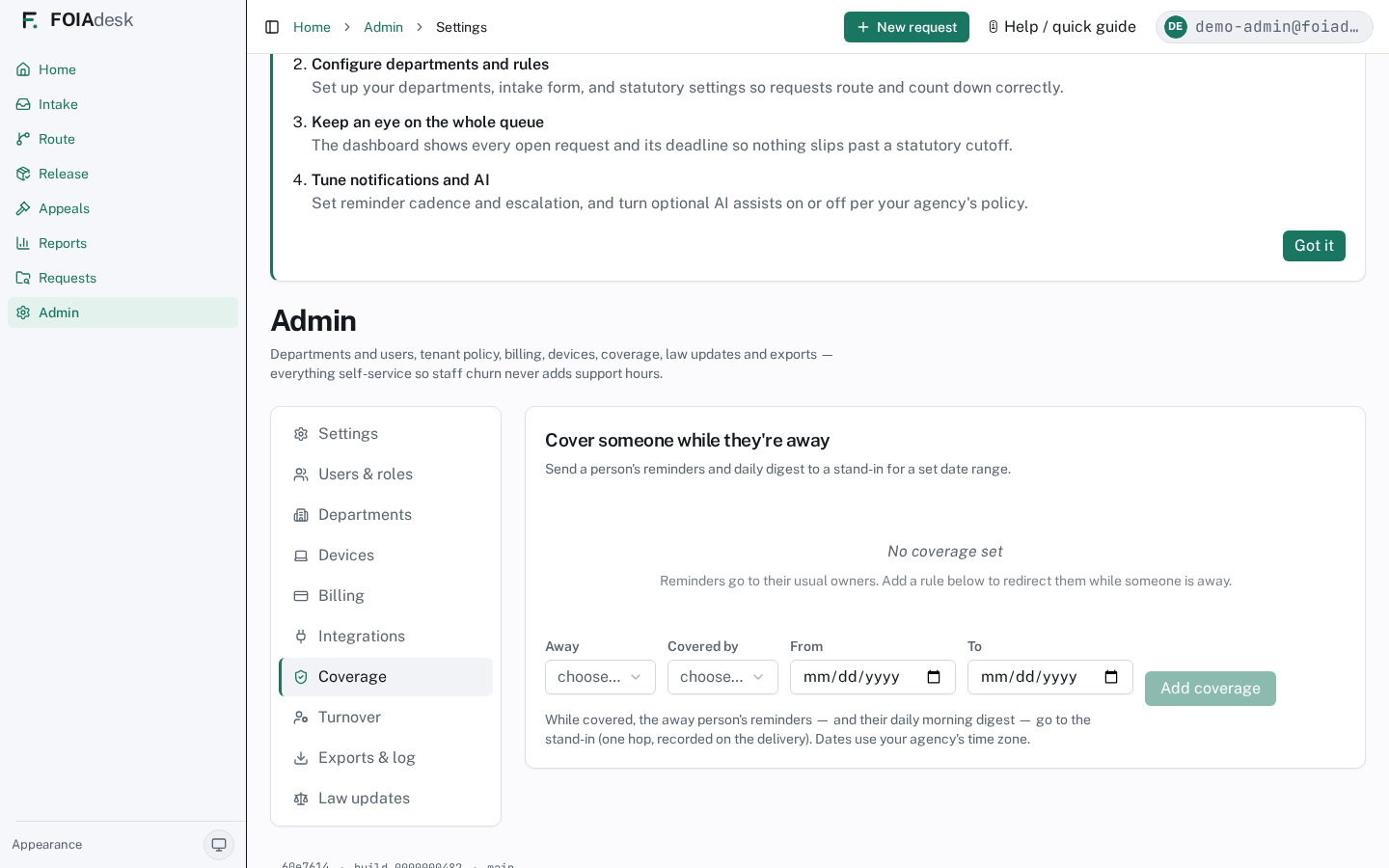
Task: Open the To date calendar picker icon
Action: (x=1111, y=677)
